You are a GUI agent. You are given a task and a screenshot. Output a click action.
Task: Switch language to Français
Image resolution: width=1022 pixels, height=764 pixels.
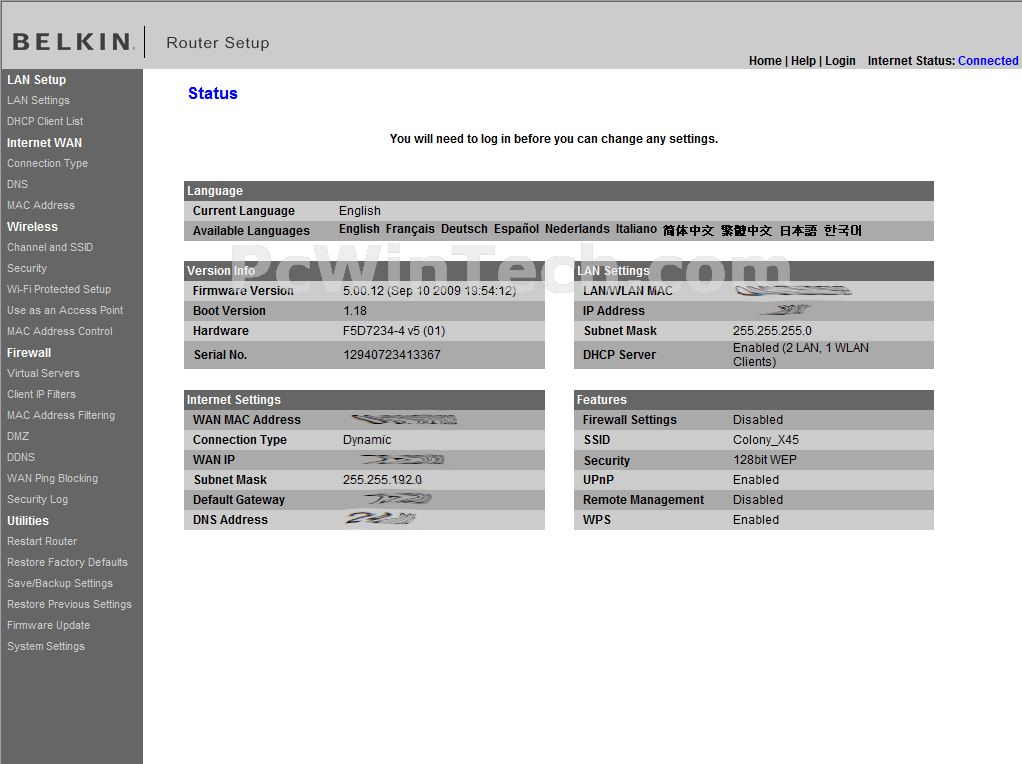click(410, 229)
